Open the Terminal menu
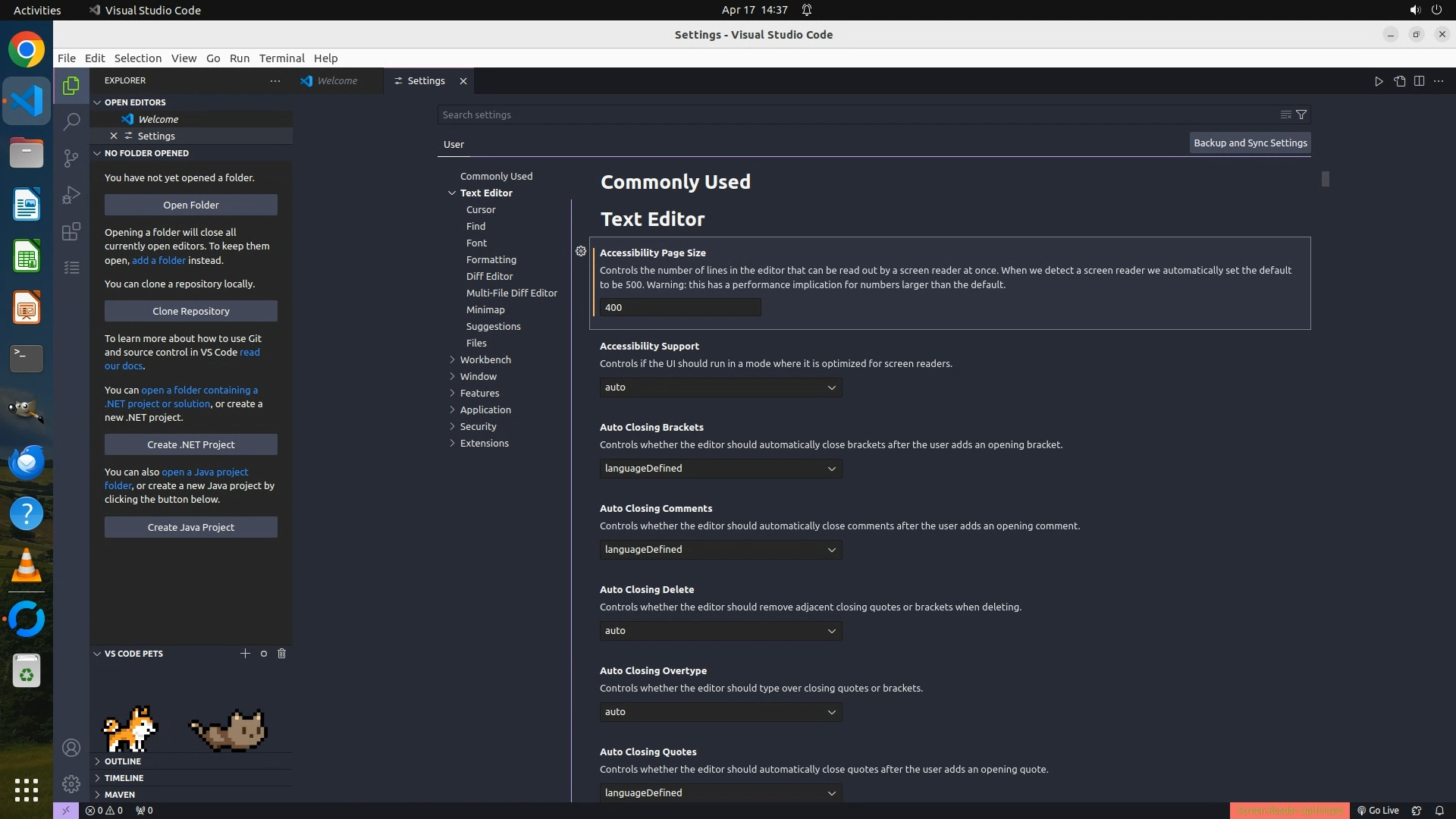Image resolution: width=1456 pixels, height=819 pixels. click(x=281, y=58)
